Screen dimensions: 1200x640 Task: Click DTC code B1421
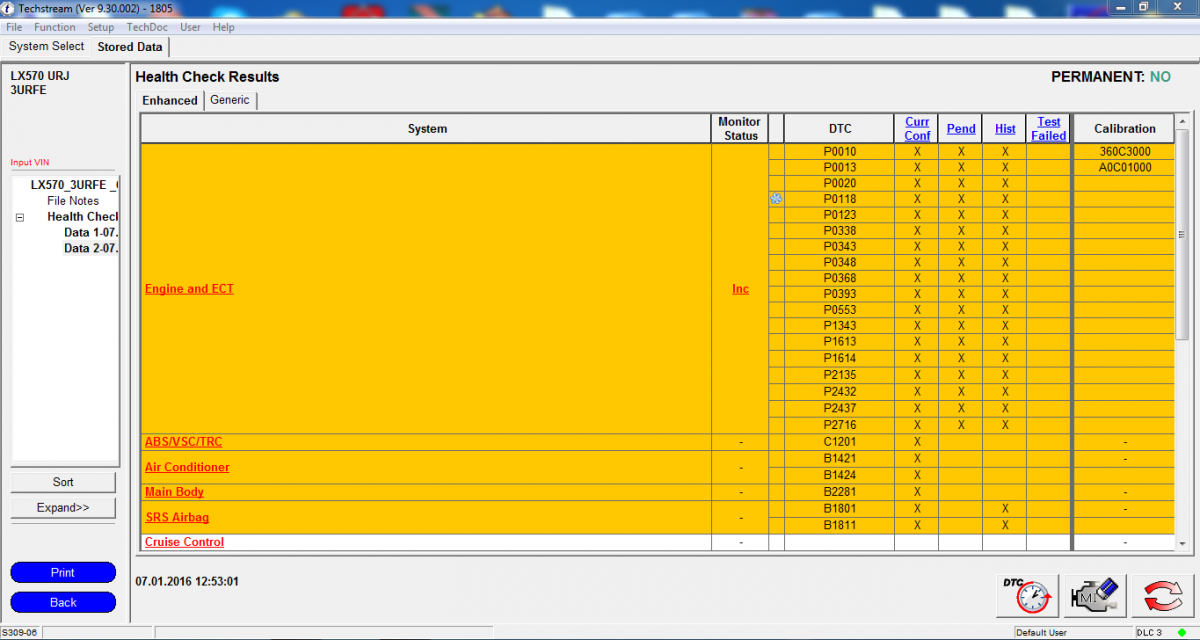[840, 459]
